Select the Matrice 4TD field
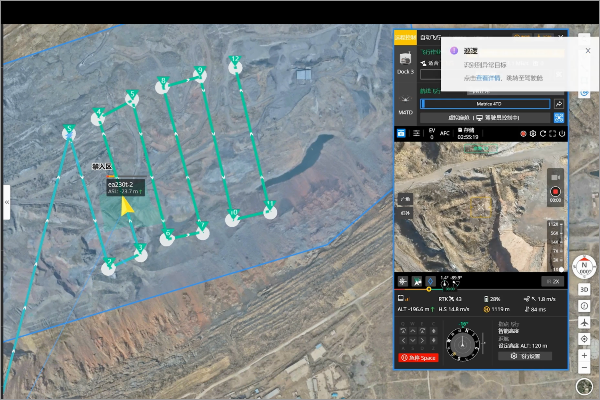Viewport: 600px width, 400px height. pyautogui.click(x=485, y=104)
